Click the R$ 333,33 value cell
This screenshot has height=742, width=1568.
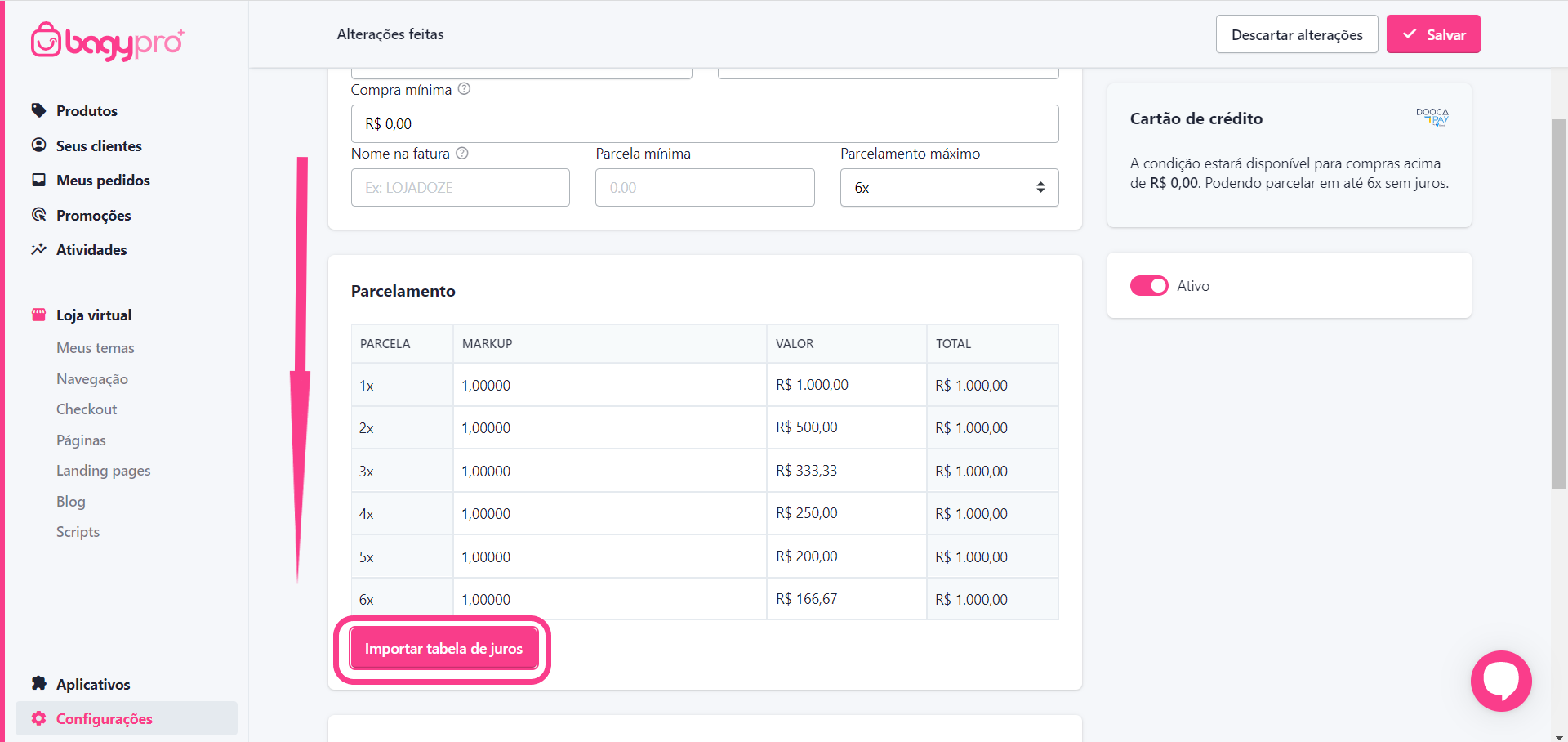[847, 471]
